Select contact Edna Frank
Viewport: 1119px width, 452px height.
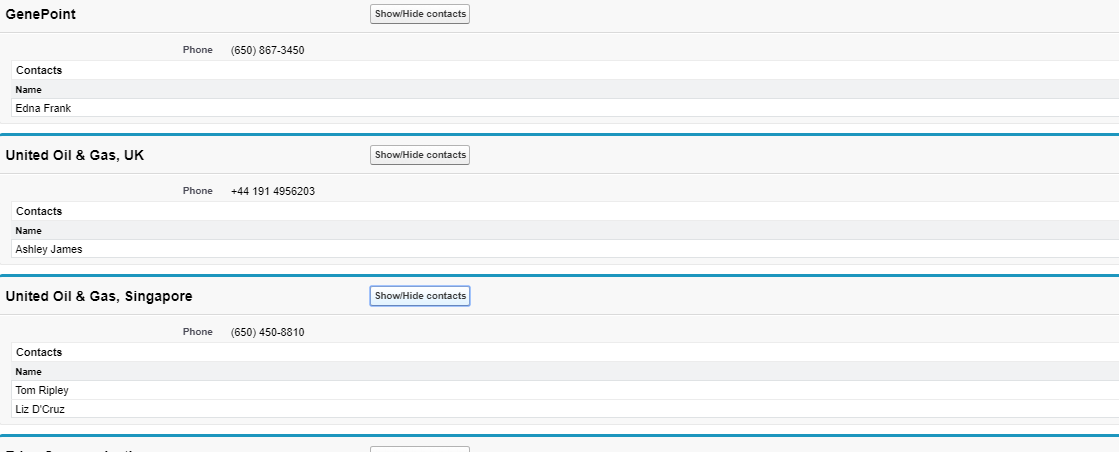(43, 109)
